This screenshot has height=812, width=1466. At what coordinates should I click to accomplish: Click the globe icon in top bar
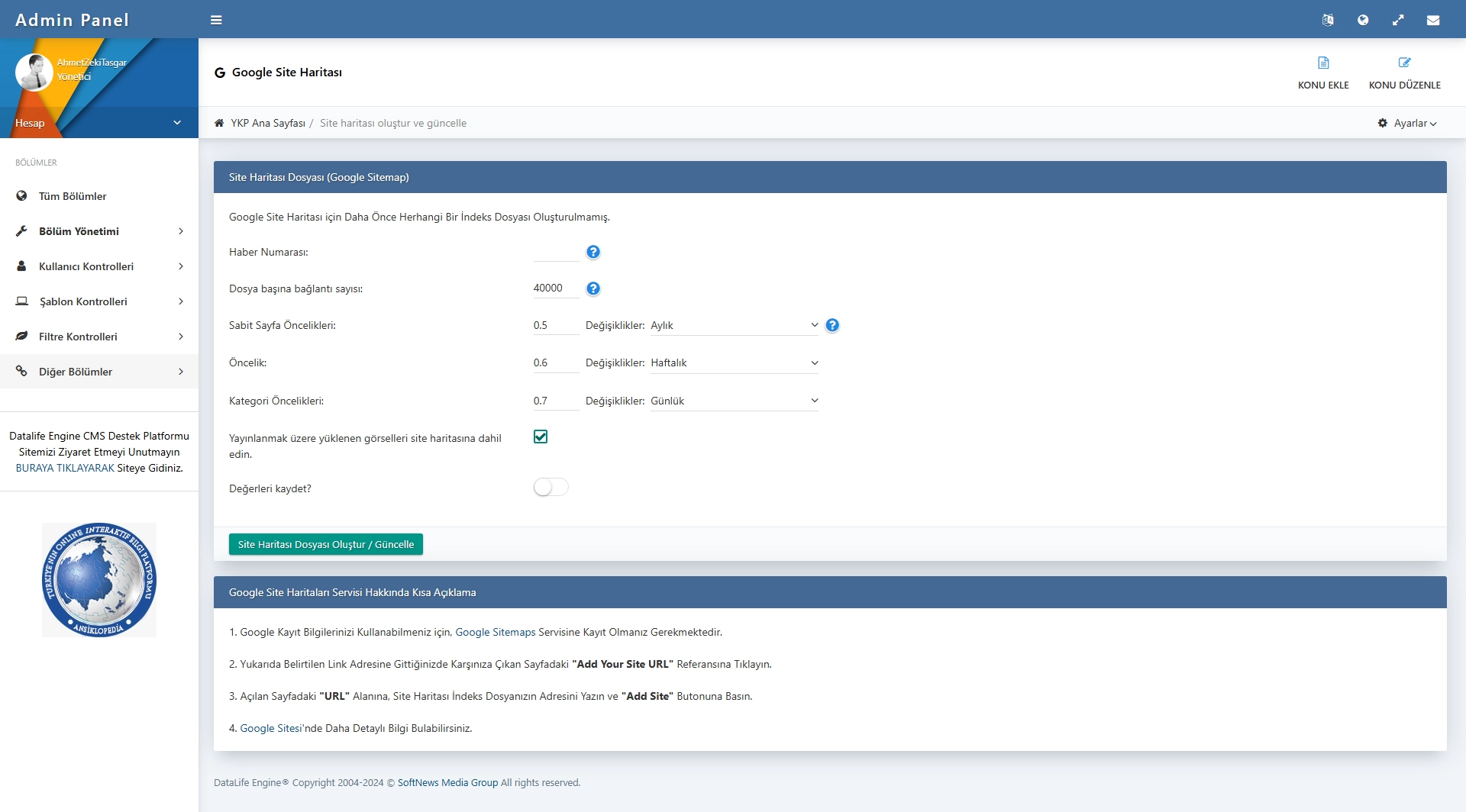[x=1363, y=20]
